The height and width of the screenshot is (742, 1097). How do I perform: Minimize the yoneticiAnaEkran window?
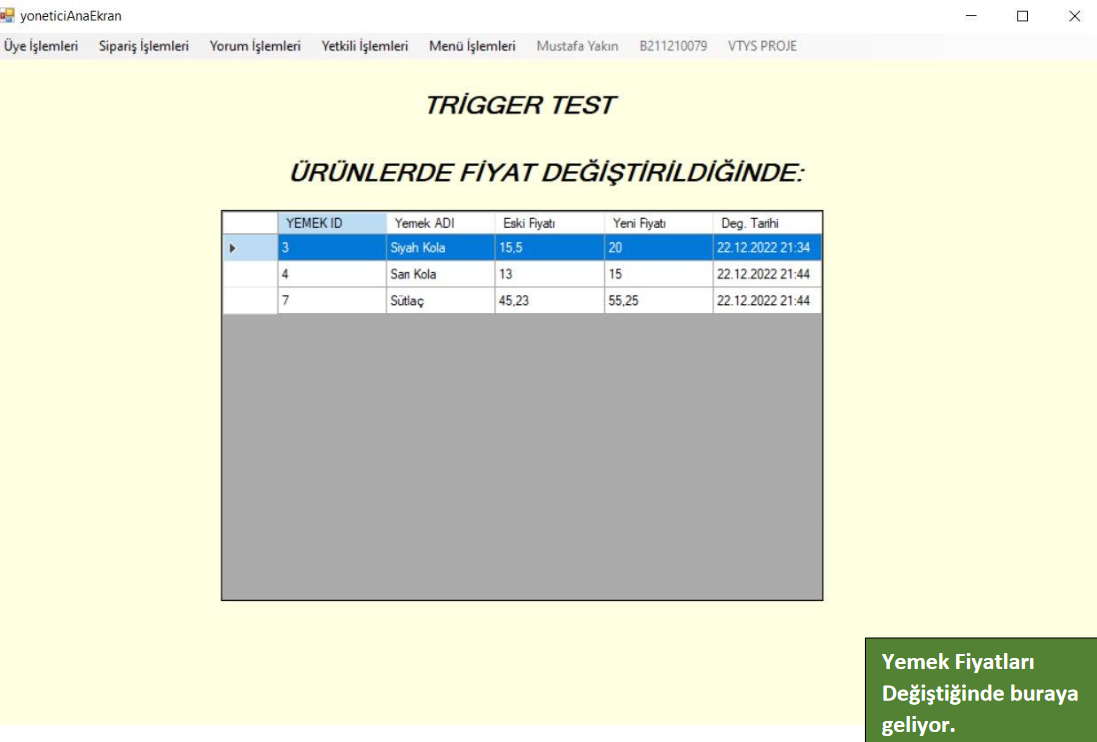pyautogui.click(x=971, y=16)
